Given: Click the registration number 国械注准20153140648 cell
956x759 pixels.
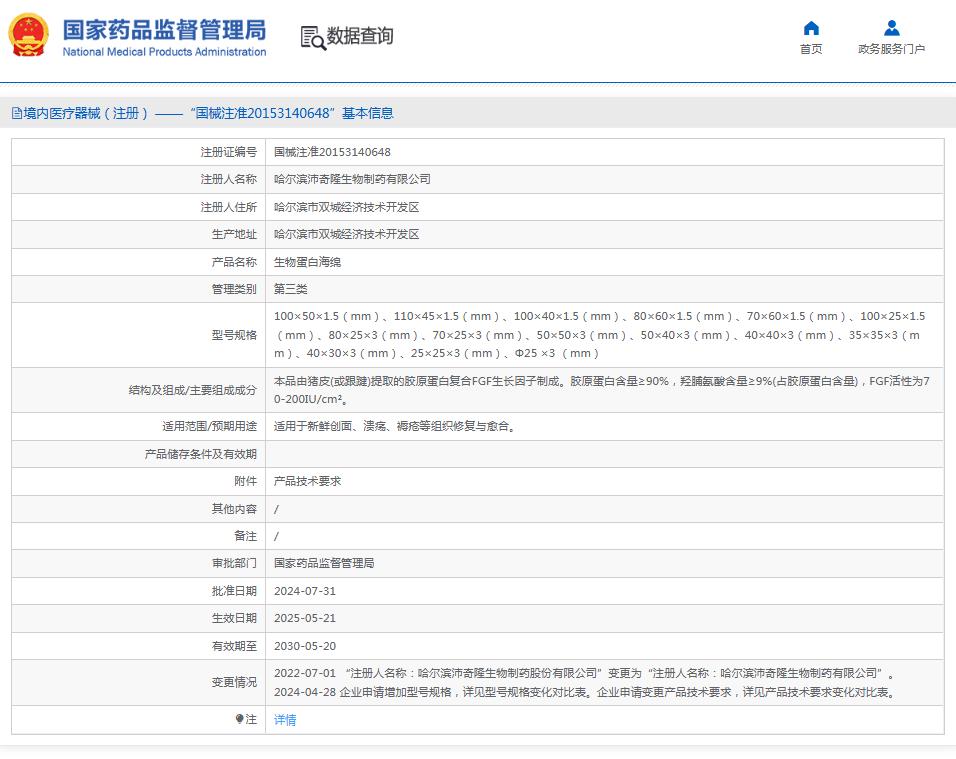Looking at the screenshot, I should 332,153.
